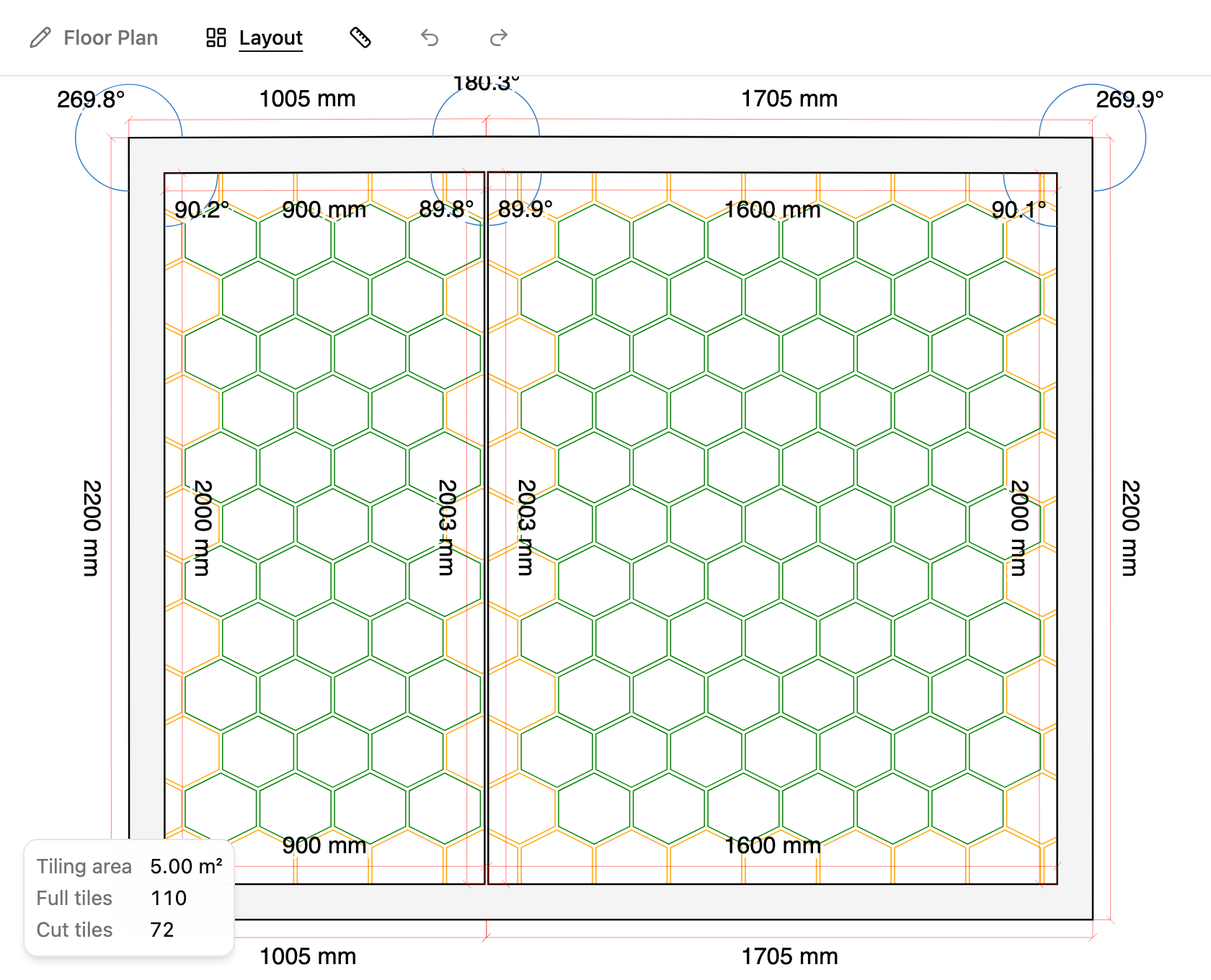
Task: Click the top 1005 mm dimension
Action: tap(307, 99)
